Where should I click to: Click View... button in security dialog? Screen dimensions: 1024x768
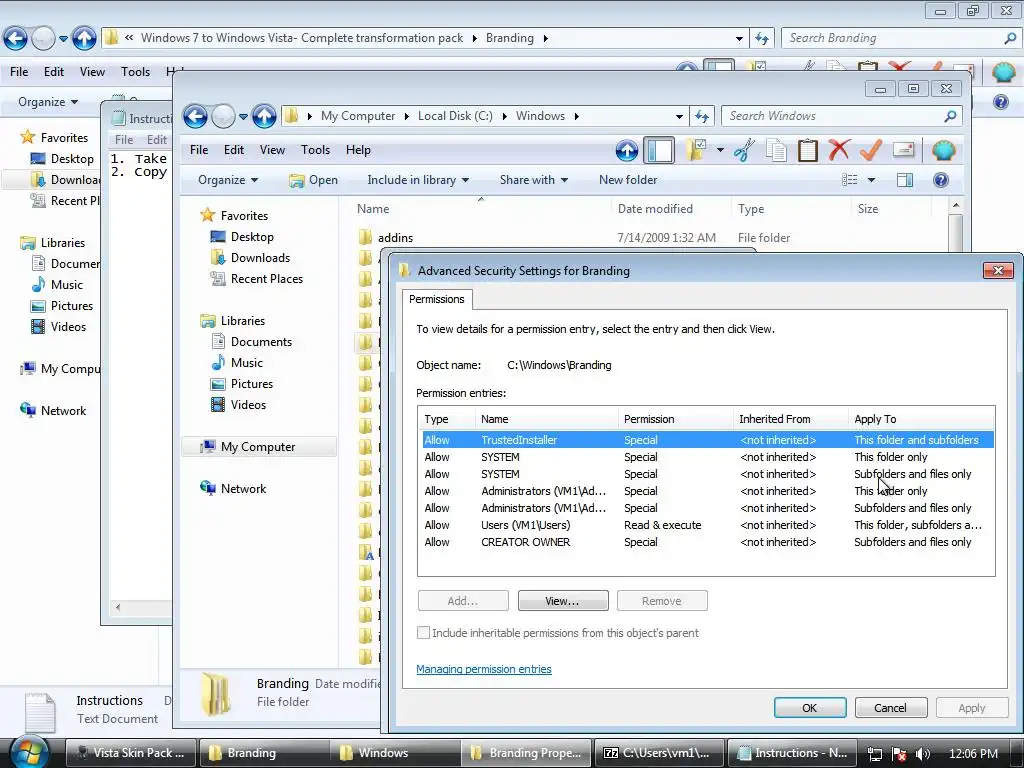coord(562,601)
